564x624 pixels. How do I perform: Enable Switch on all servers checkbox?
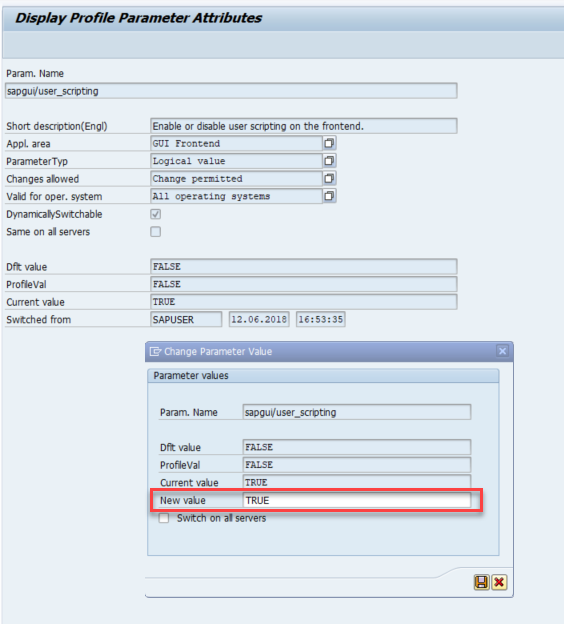[x=164, y=518]
